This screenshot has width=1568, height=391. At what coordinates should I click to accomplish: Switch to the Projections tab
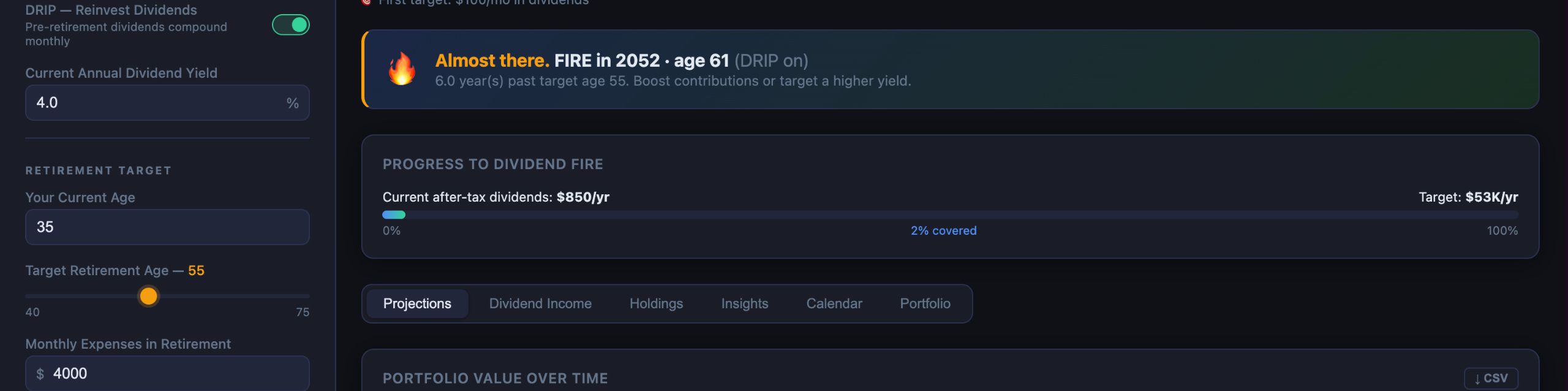pos(417,303)
